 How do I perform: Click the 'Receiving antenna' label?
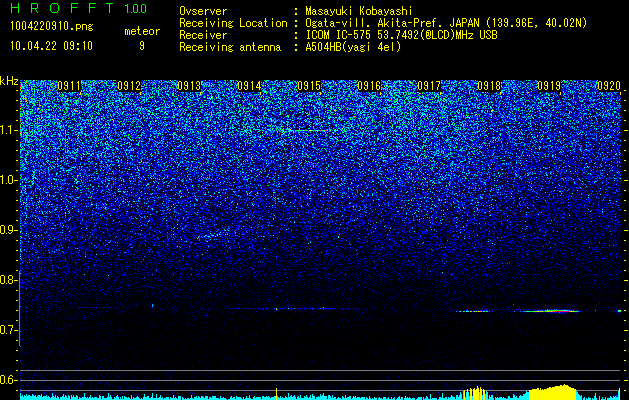(x=230, y=47)
